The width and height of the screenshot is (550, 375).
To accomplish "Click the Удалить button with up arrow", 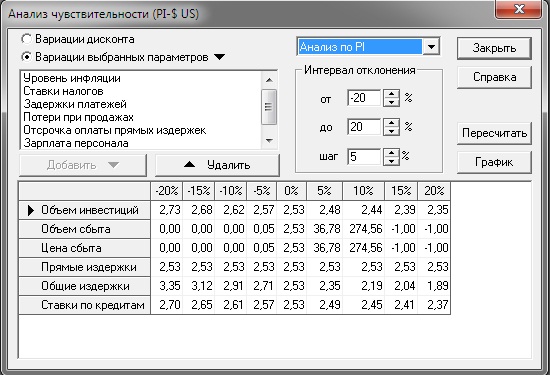I will (217, 165).
